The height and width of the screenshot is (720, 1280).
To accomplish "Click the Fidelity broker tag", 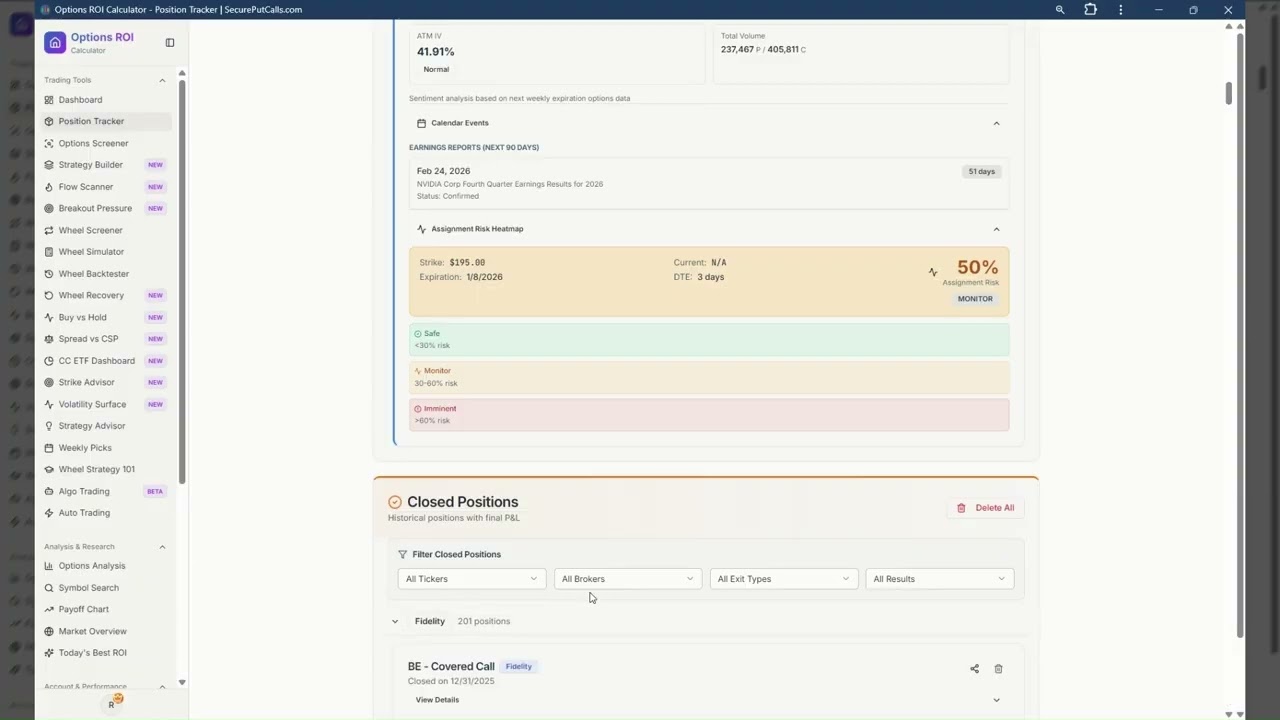I will [519, 666].
